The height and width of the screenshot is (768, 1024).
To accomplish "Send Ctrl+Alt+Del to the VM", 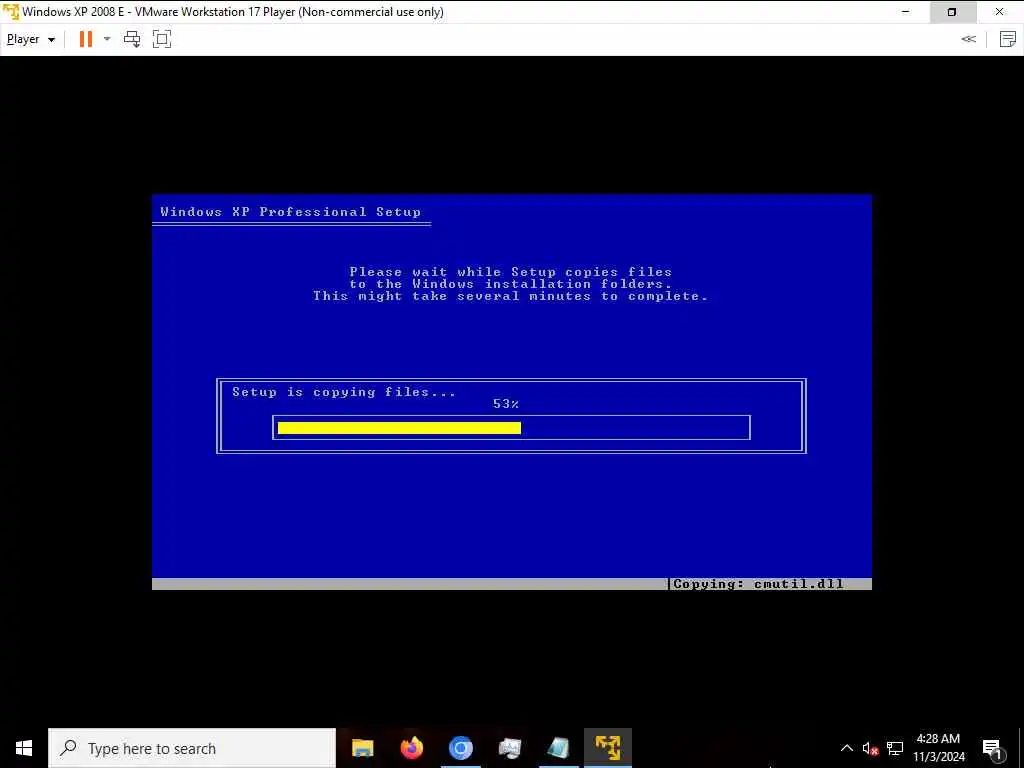I will point(132,39).
